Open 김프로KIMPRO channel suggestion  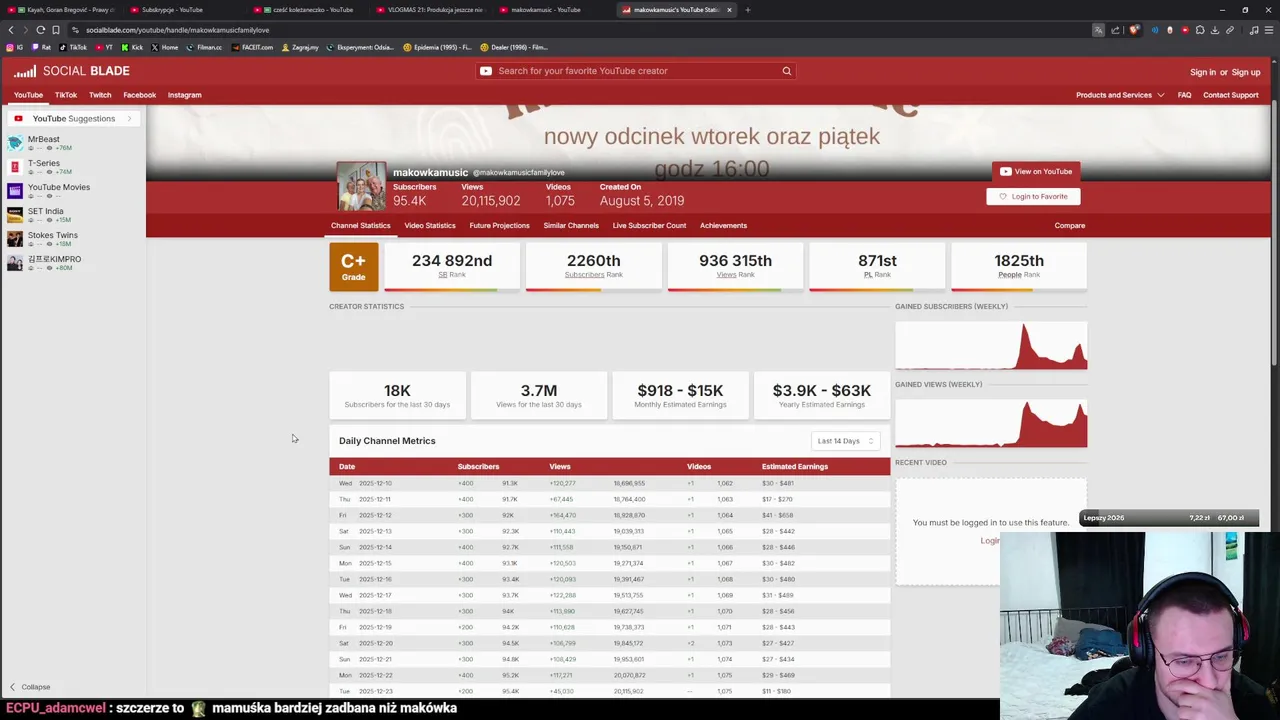click(54, 263)
